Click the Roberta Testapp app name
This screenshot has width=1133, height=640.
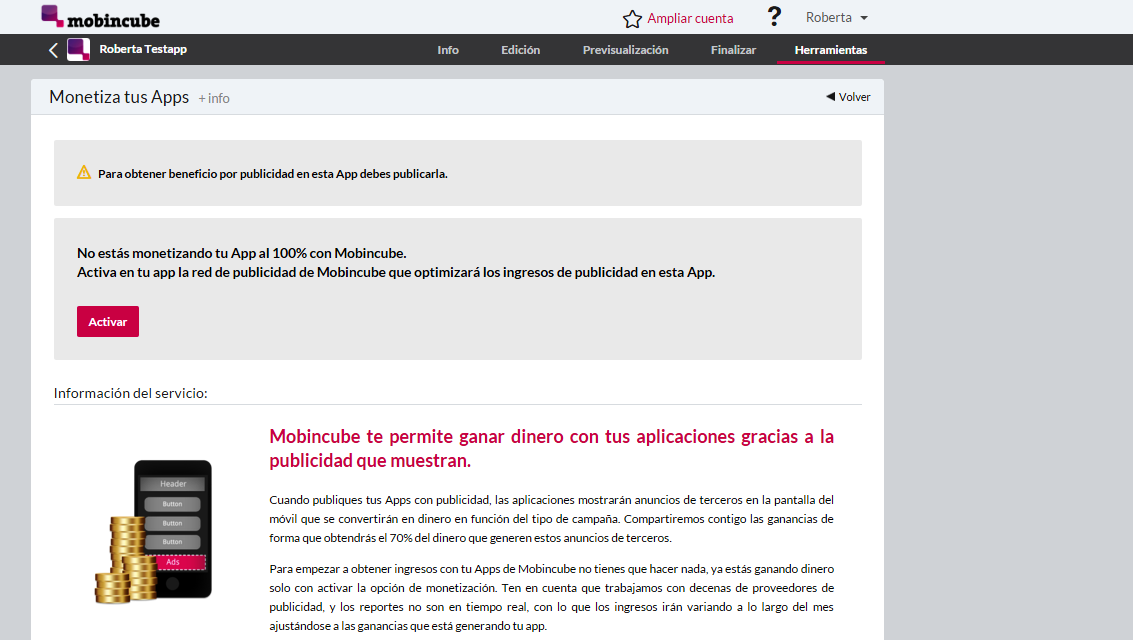pyautogui.click(x=143, y=49)
